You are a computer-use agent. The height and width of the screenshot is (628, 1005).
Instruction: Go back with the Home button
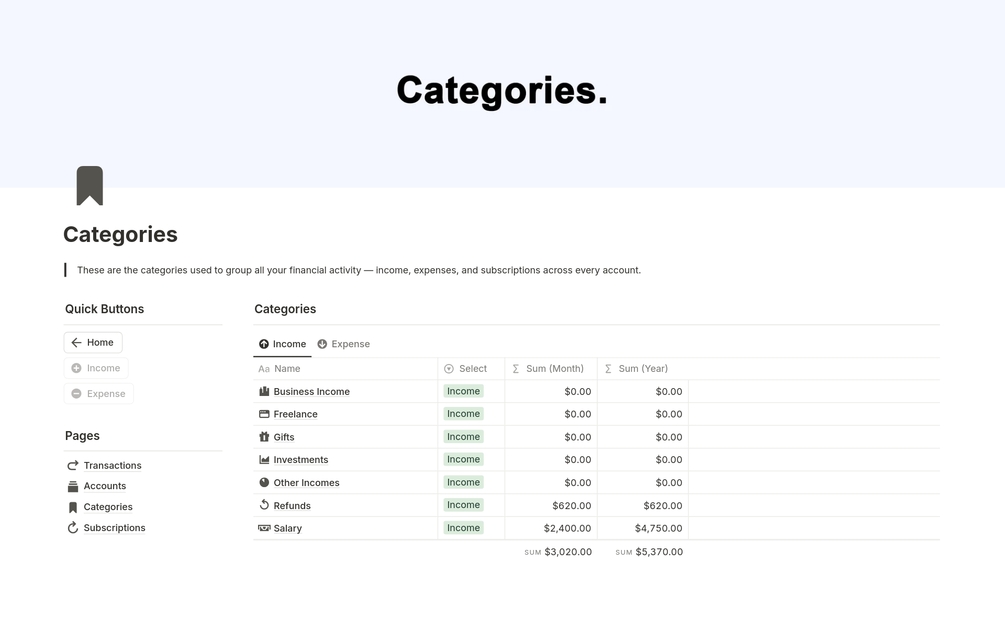point(93,342)
